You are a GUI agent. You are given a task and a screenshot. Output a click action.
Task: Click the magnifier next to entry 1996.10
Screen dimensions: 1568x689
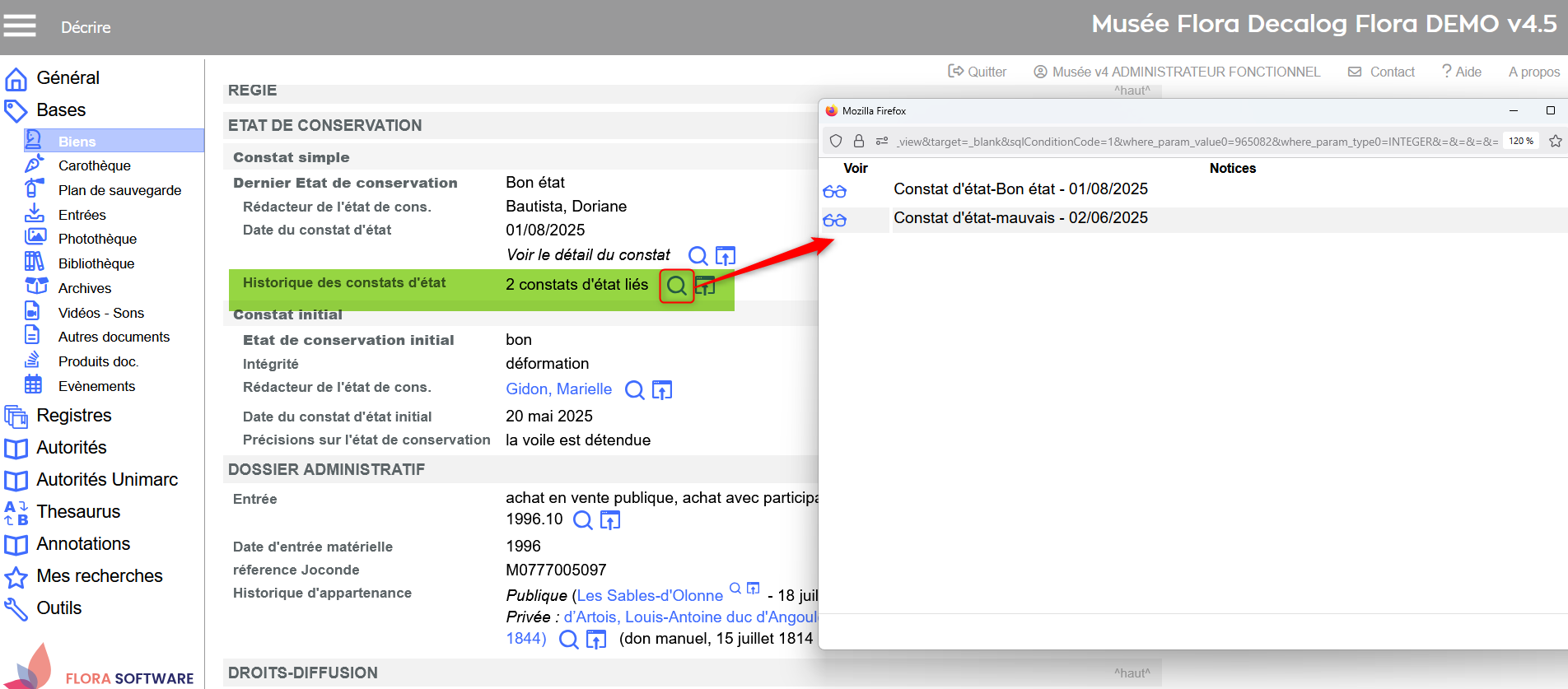tap(582, 520)
